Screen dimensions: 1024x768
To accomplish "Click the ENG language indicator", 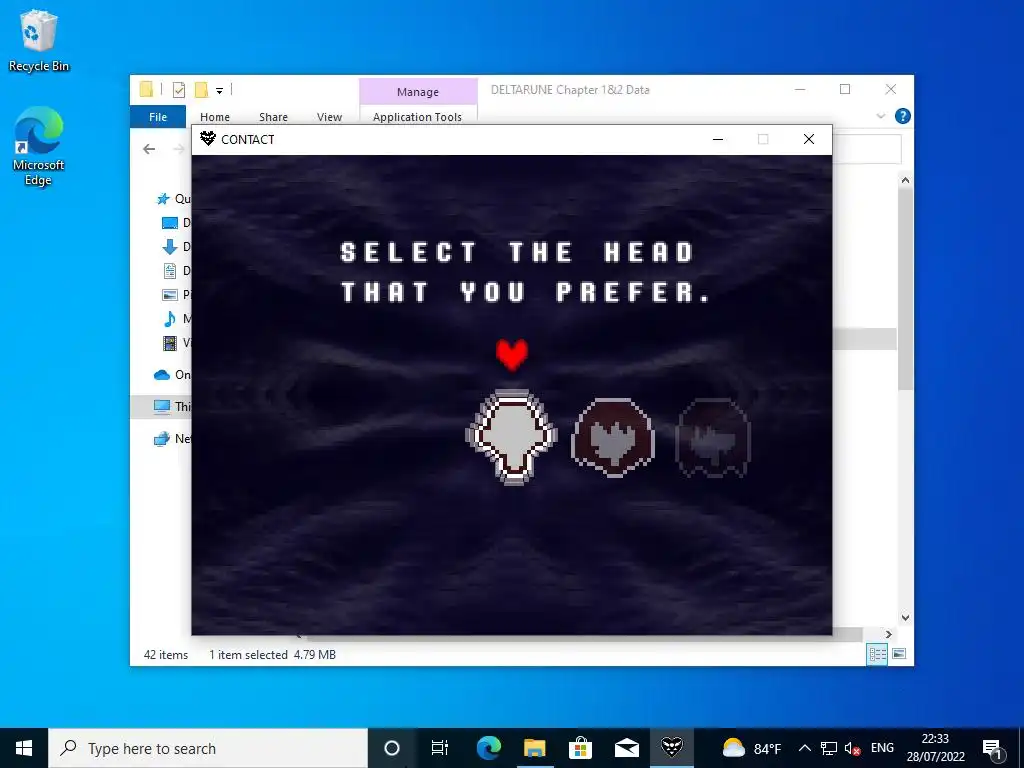I will (882, 748).
